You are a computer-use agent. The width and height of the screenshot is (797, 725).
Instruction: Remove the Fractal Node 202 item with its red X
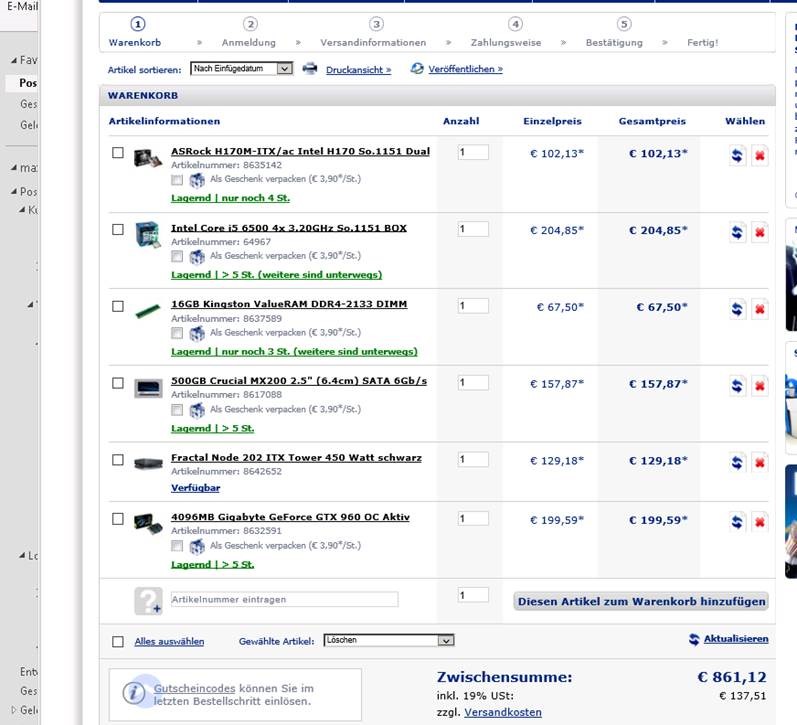click(759, 463)
